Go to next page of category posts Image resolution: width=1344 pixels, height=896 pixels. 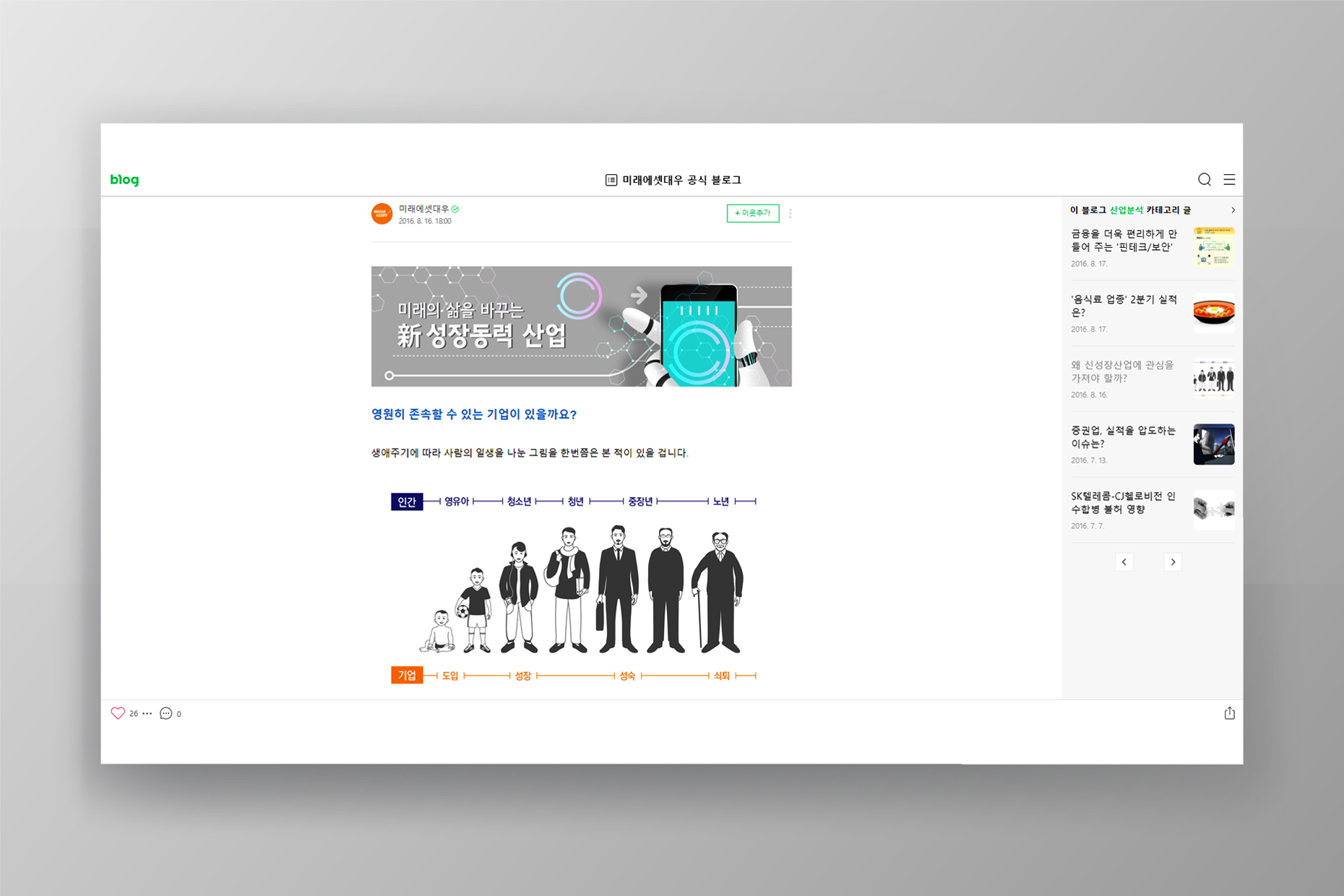(1173, 562)
